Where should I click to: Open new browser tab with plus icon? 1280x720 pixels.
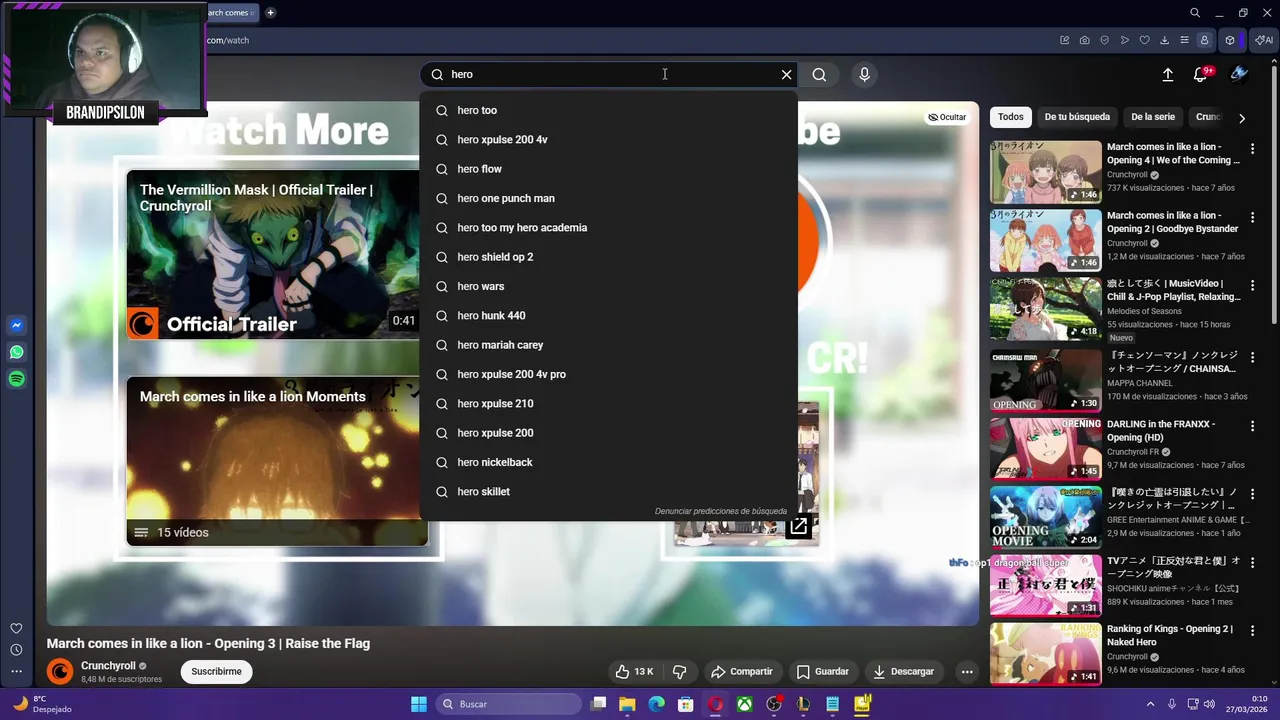[x=270, y=13]
